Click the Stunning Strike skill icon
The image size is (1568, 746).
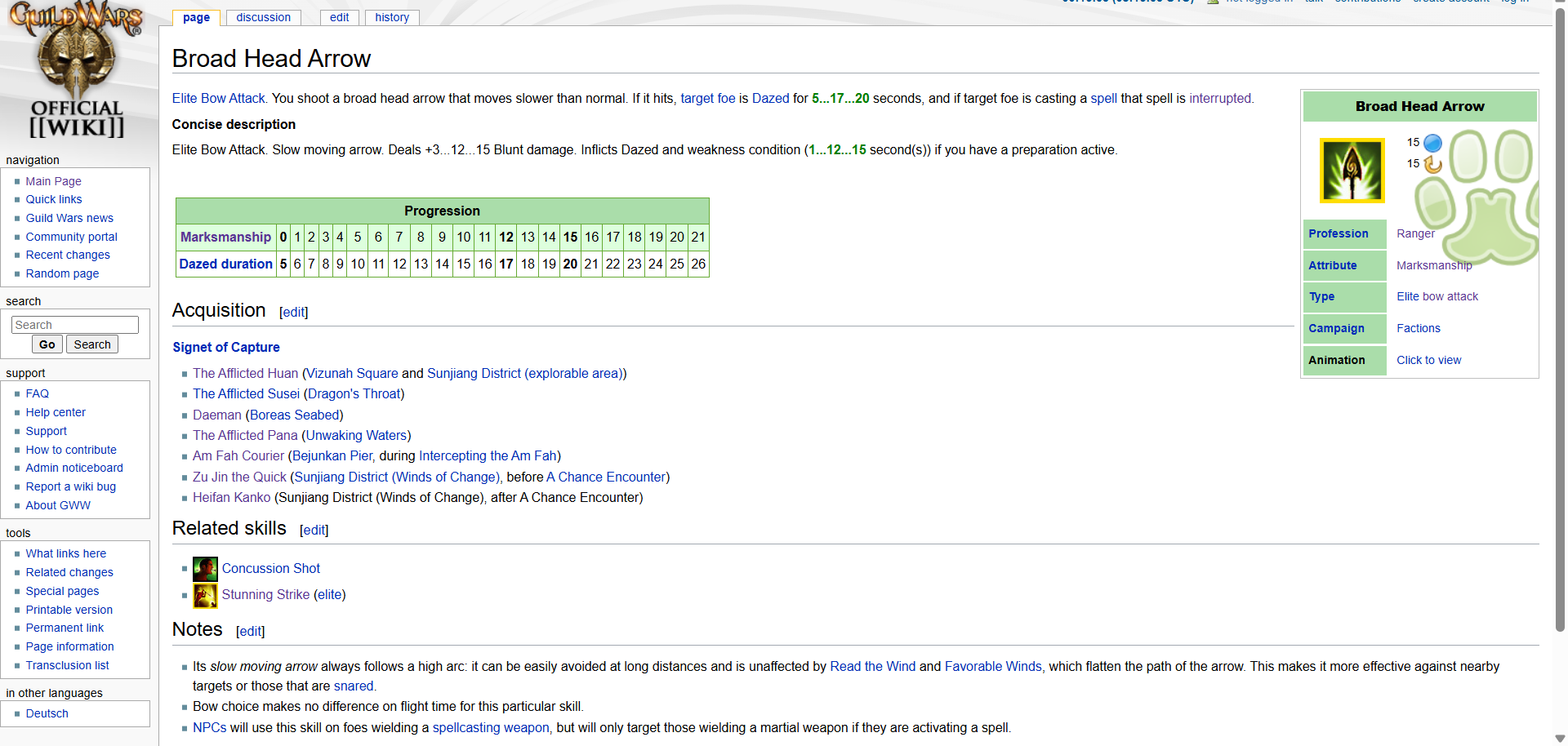point(205,595)
